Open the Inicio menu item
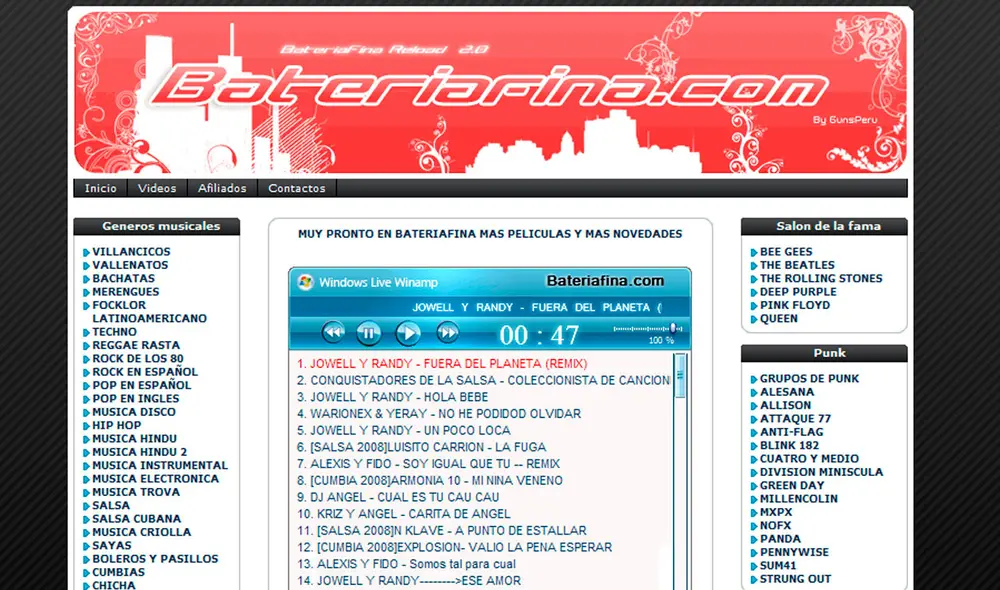This screenshot has width=1000, height=590. (99, 188)
